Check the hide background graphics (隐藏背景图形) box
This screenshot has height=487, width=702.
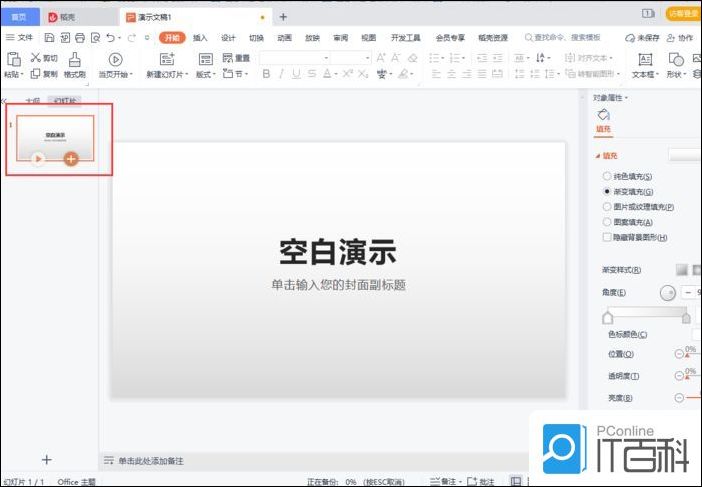(607, 237)
